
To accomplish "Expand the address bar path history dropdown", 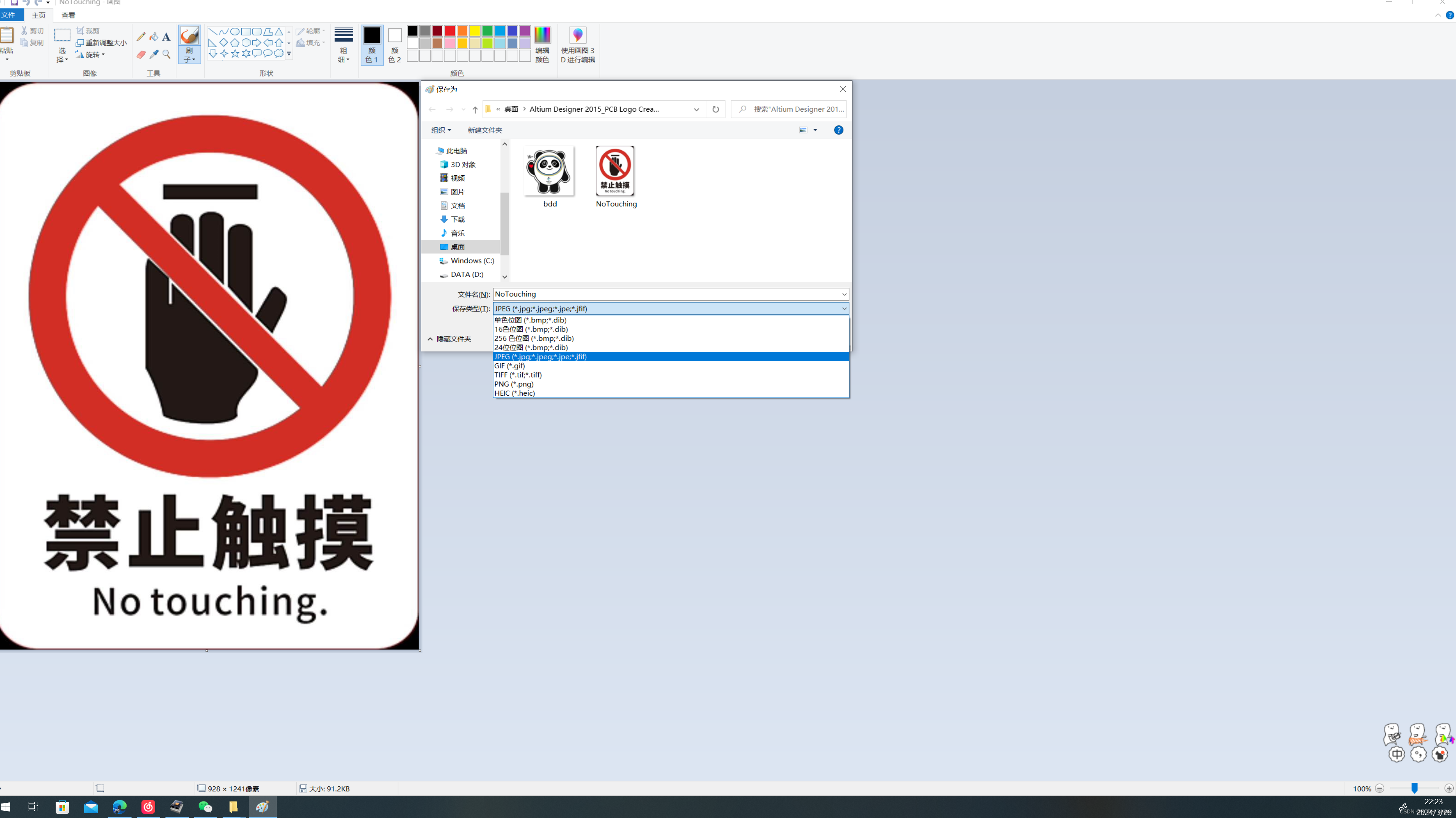I will [696, 110].
